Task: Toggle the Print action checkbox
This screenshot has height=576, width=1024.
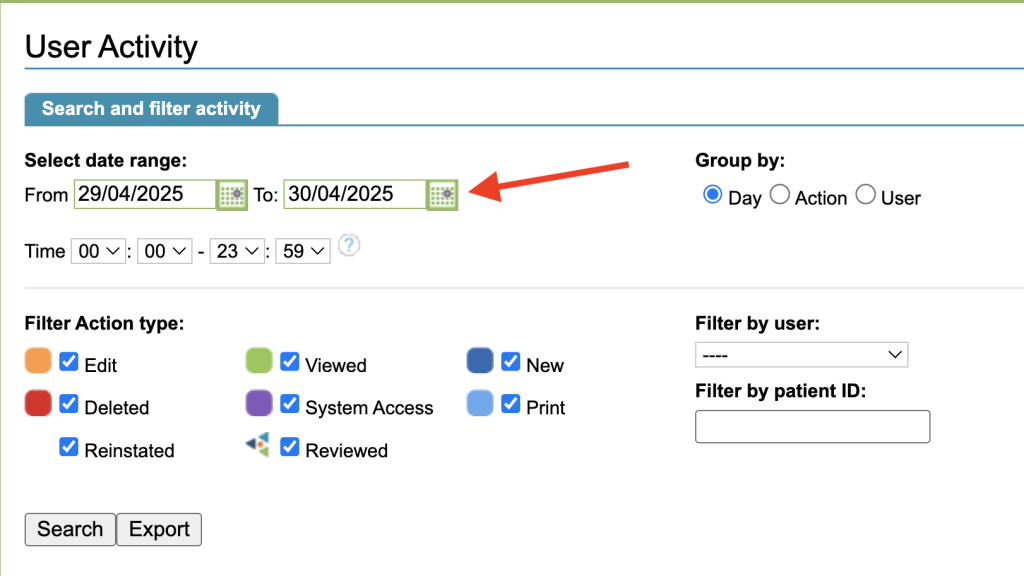Action: (510, 405)
